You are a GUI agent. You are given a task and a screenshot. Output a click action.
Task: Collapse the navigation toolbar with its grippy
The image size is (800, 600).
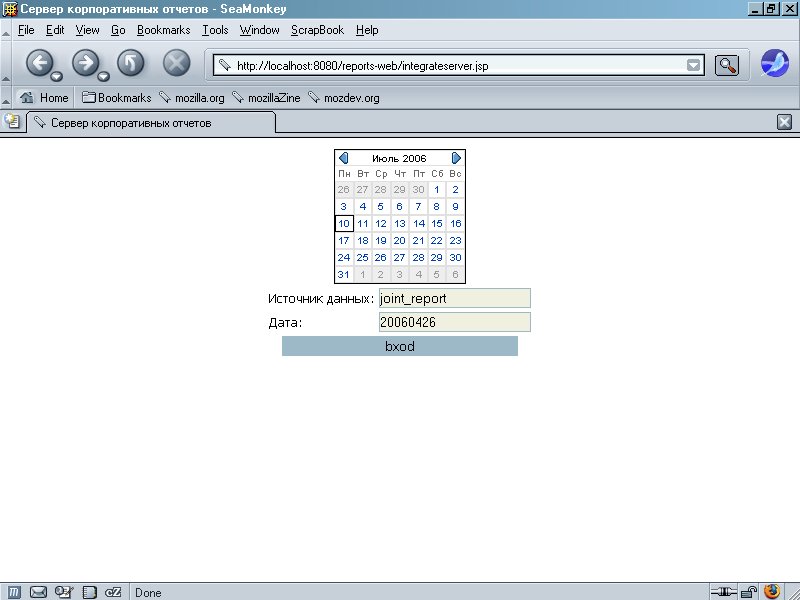pos(6,63)
